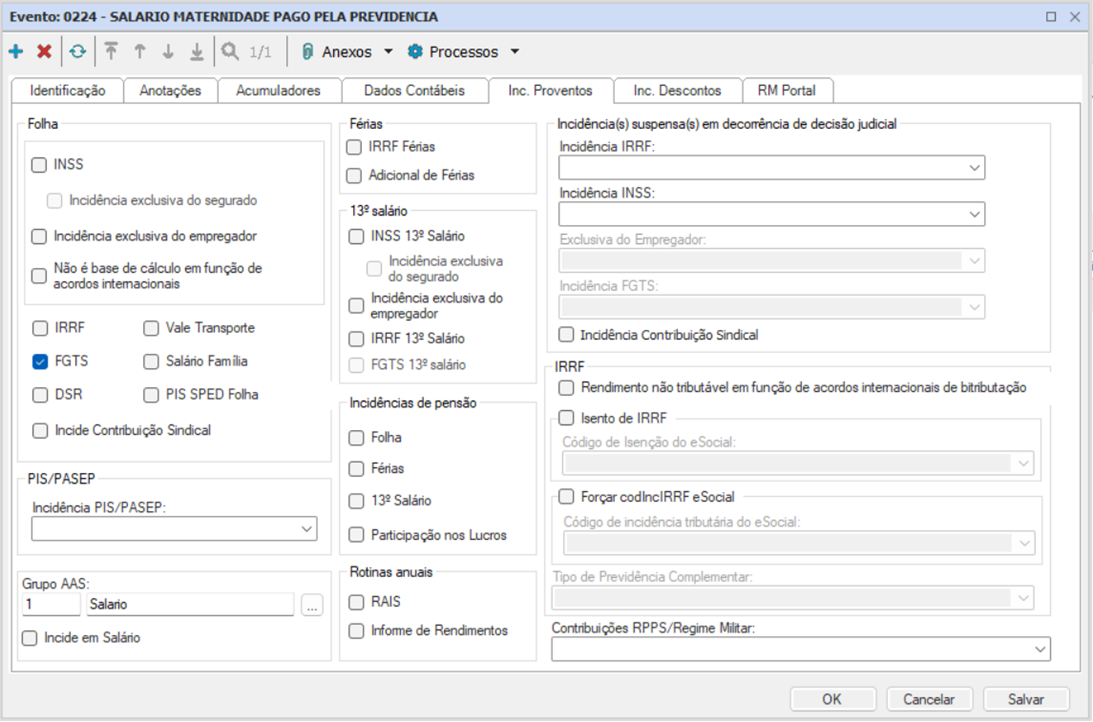Check the Isento de IRRF option

567,418
